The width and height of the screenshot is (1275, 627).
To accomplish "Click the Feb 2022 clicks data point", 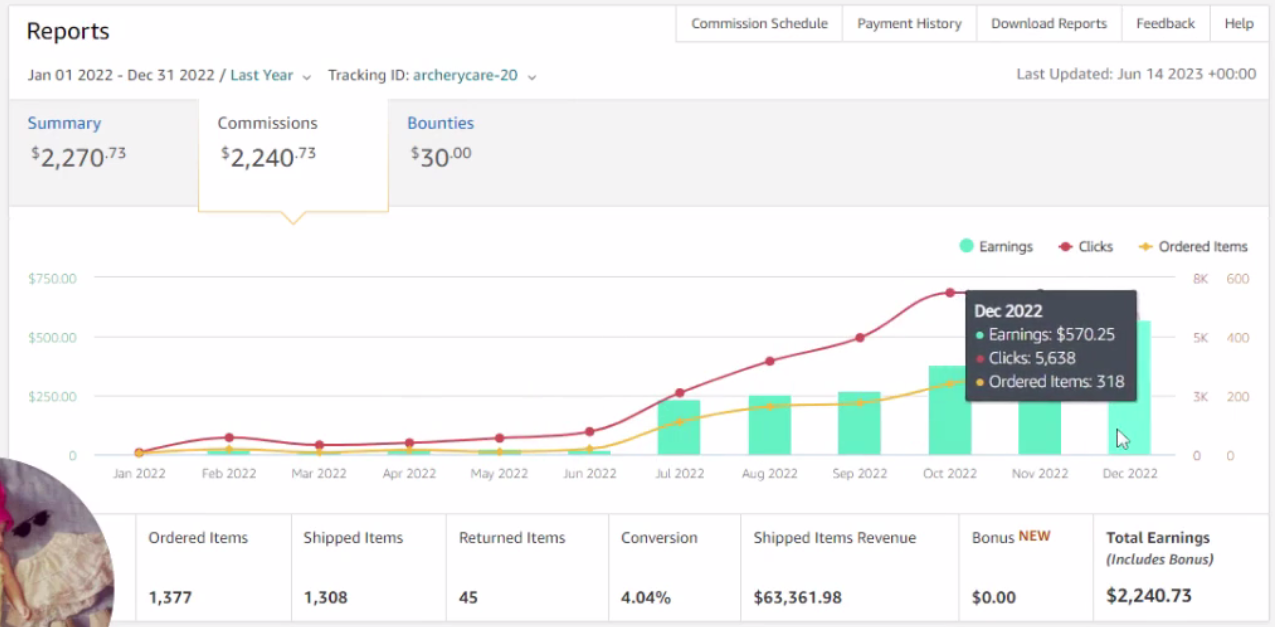I will coord(229,437).
